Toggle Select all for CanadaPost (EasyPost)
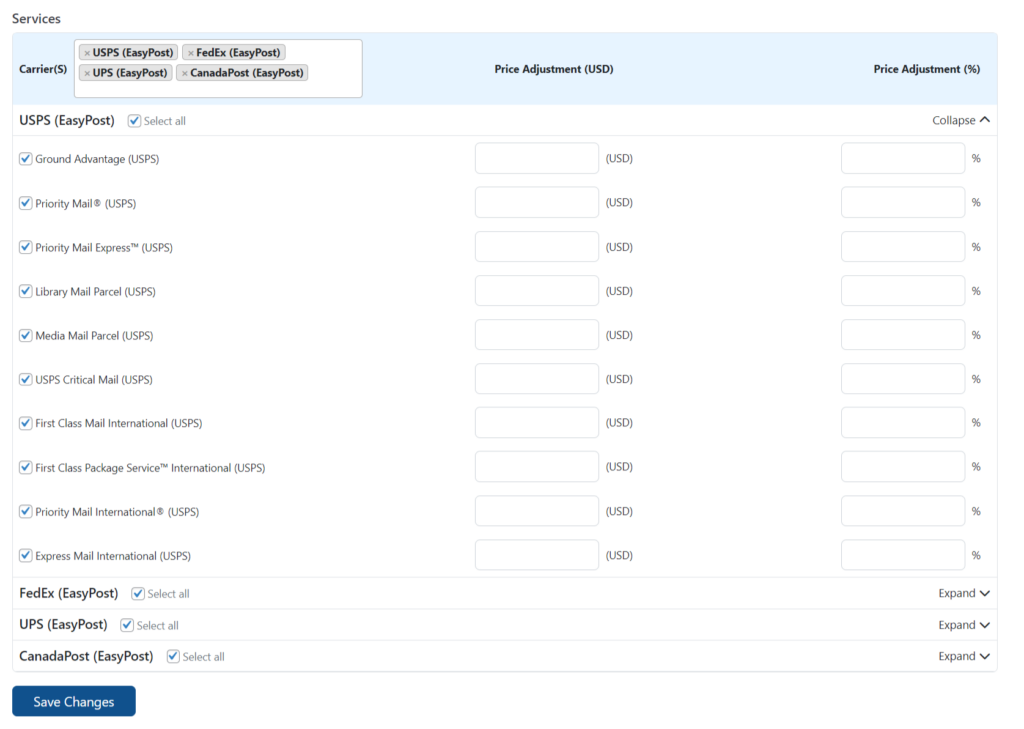The image size is (1024, 729). pyautogui.click(x=173, y=656)
